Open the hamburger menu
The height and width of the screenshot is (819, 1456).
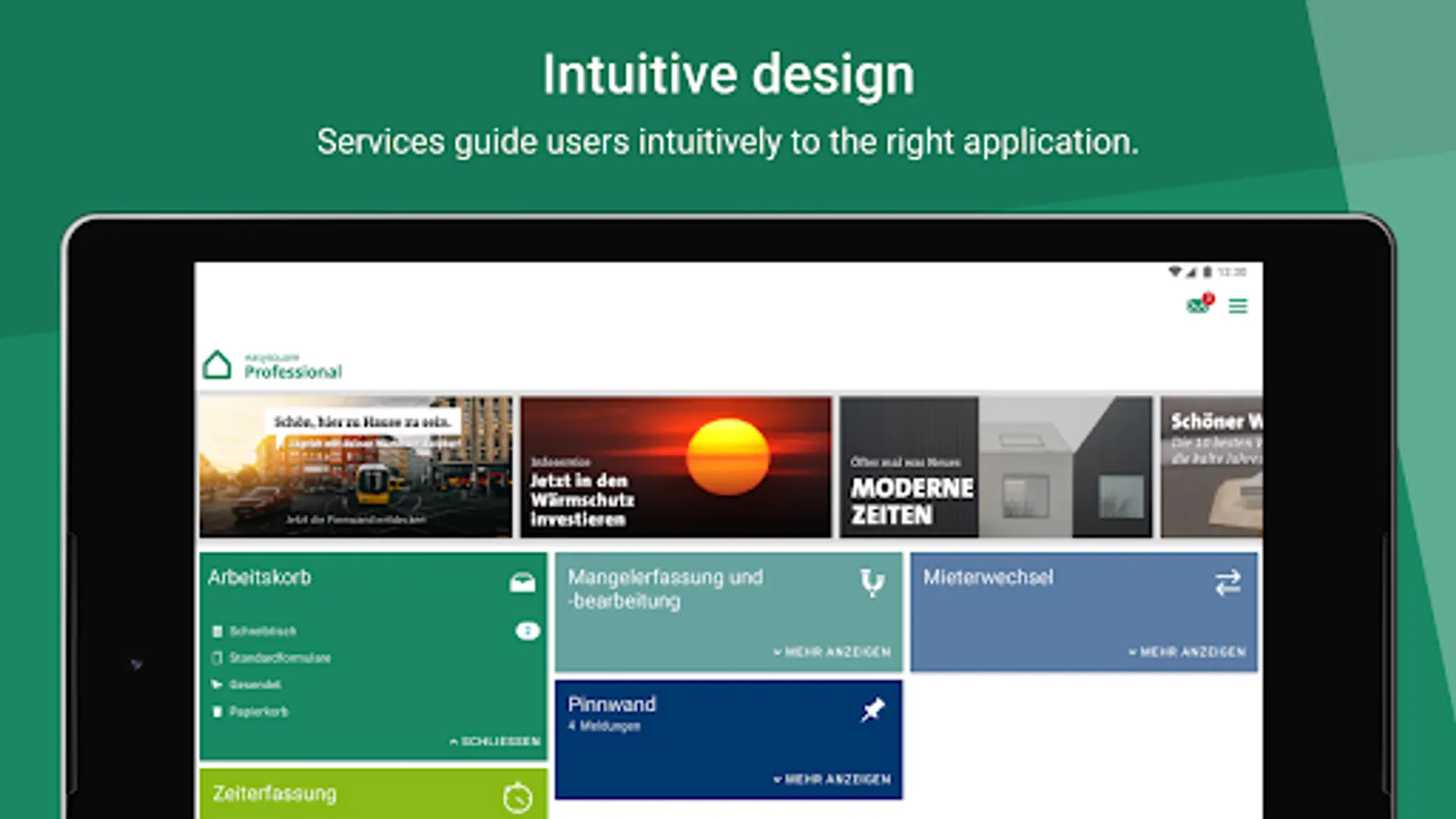(x=1238, y=307)
